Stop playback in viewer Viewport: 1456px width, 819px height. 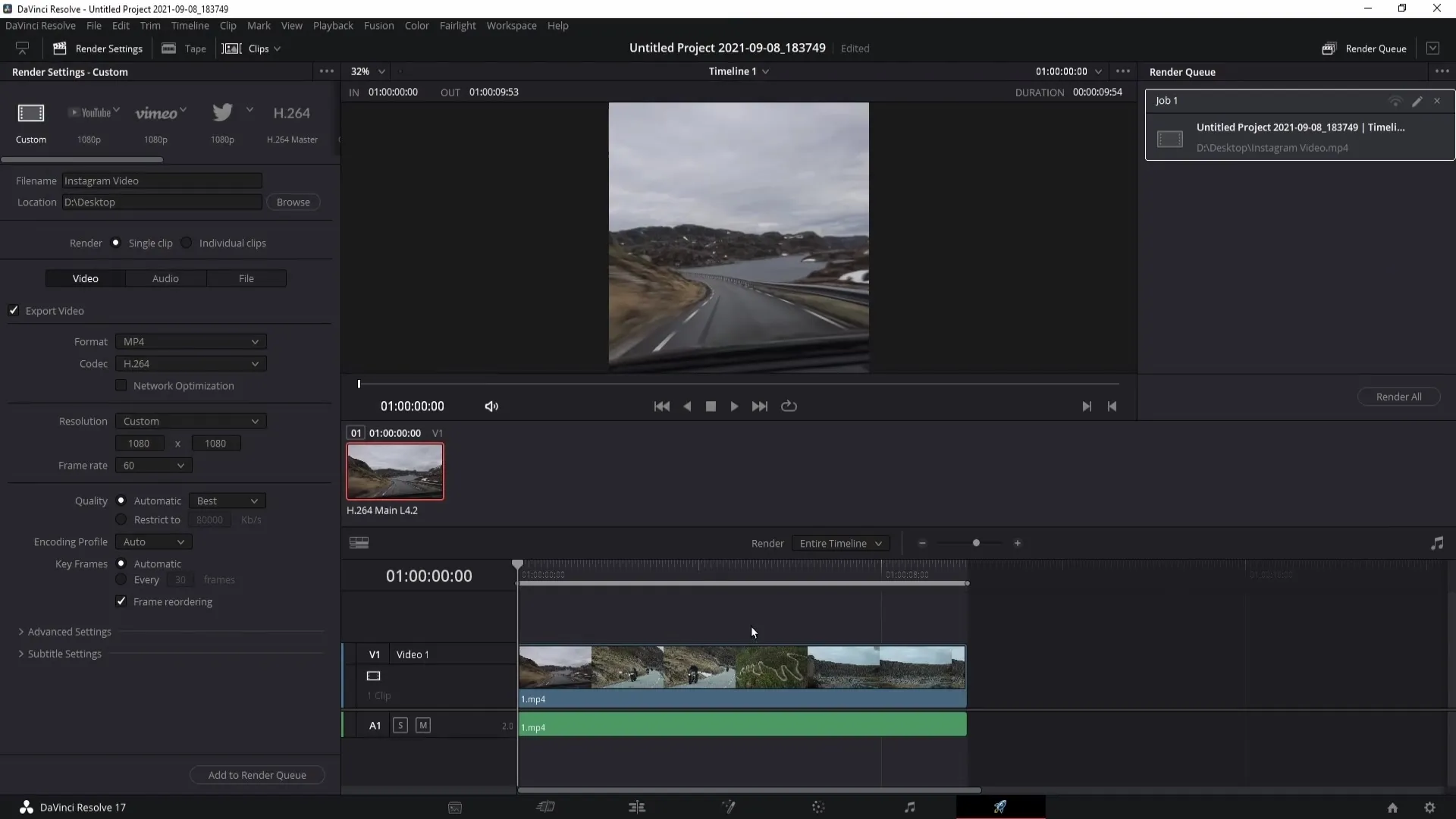(711, 406)
